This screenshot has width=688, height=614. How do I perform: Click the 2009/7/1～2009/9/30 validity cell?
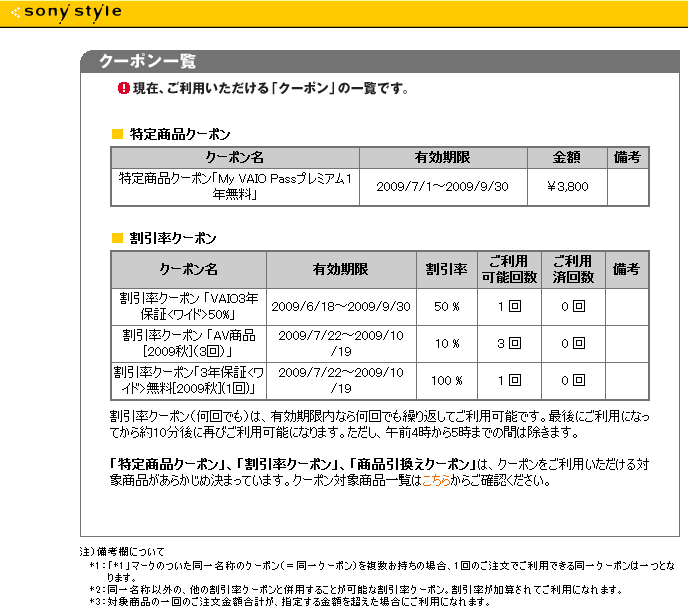tap(443, 187)
